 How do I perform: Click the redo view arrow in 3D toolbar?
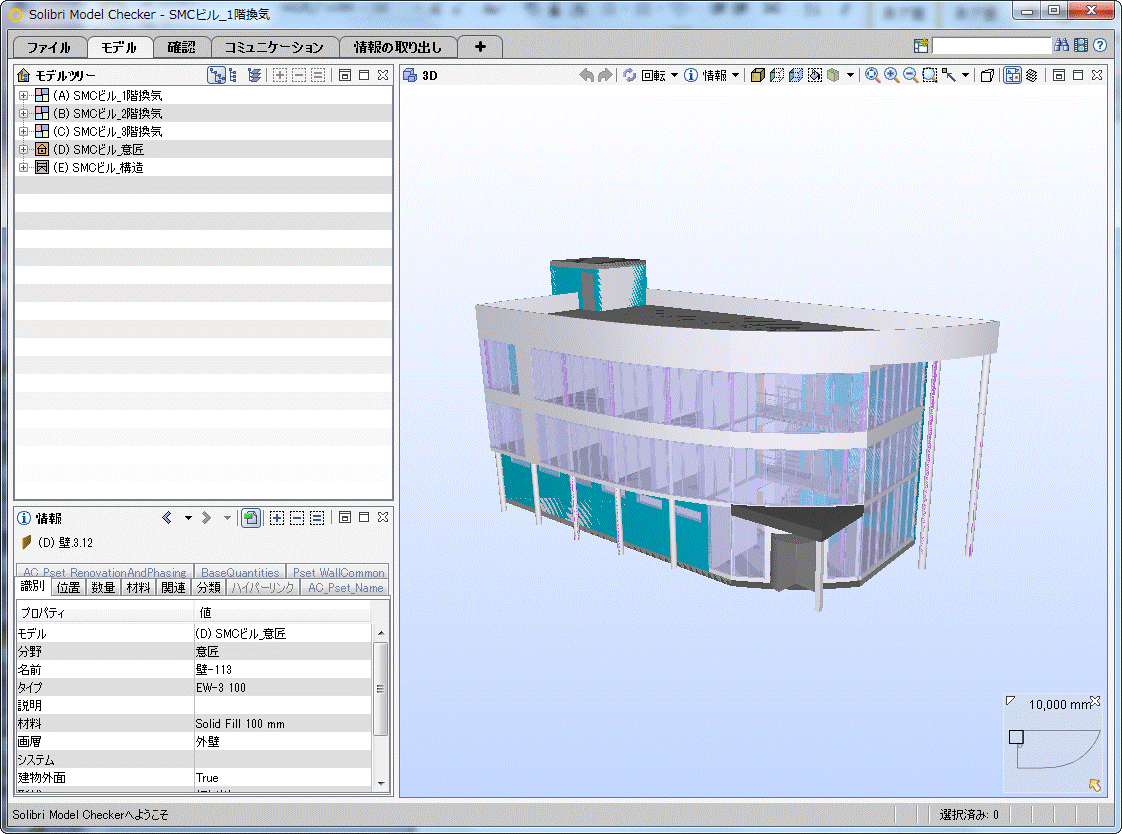tap(605, 75)
